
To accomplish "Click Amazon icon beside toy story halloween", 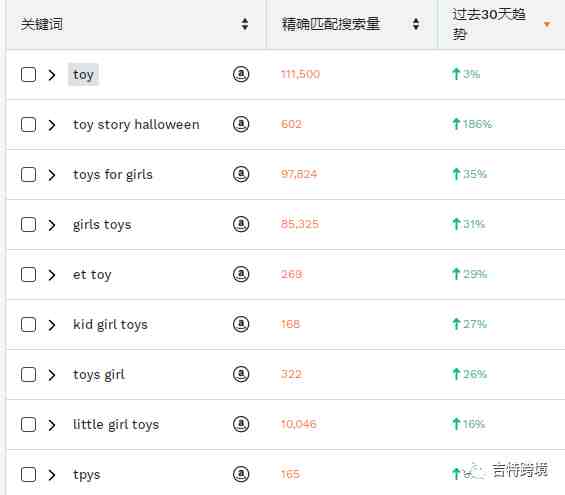I will click(241, 124).
